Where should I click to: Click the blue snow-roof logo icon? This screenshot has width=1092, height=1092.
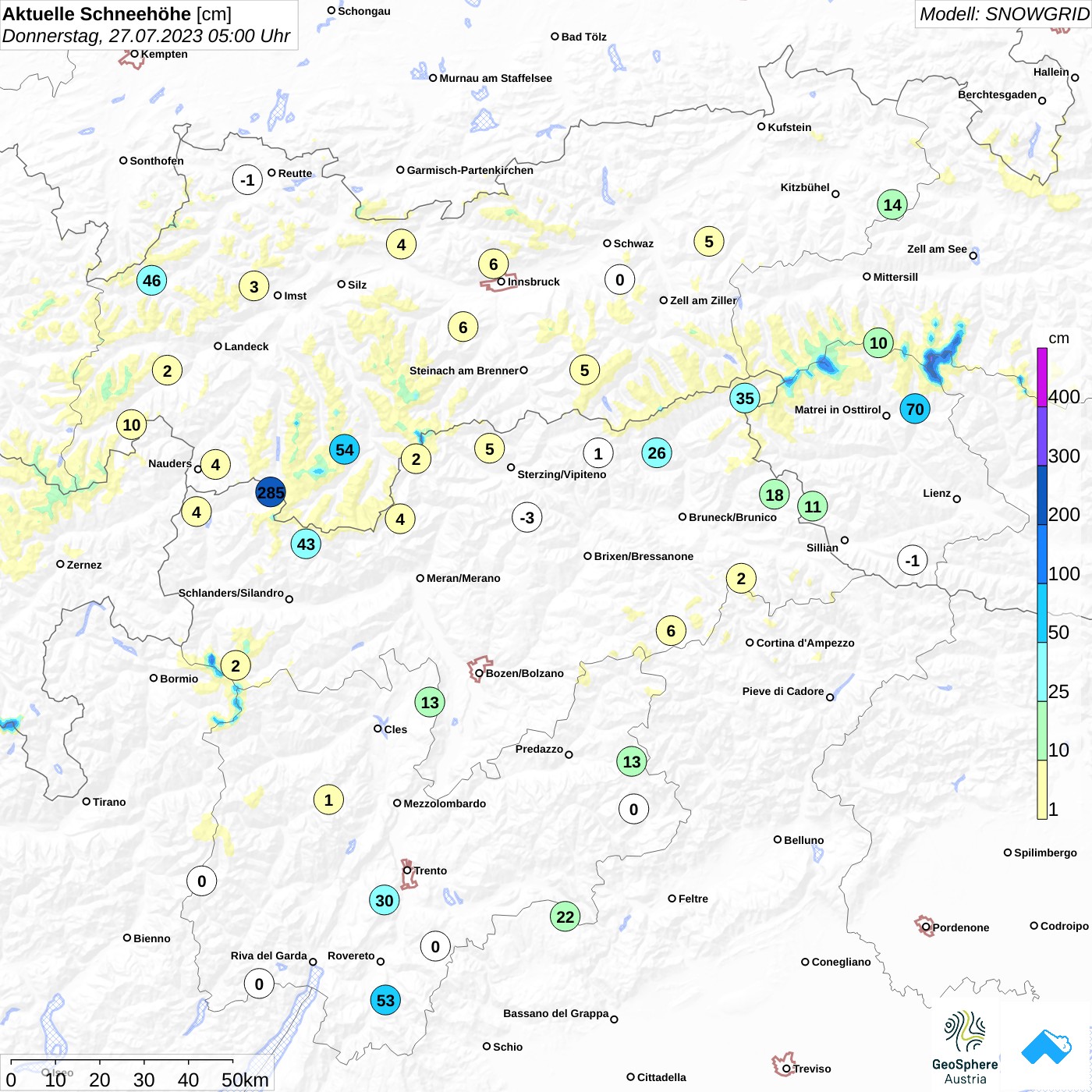[1047, 1047]
